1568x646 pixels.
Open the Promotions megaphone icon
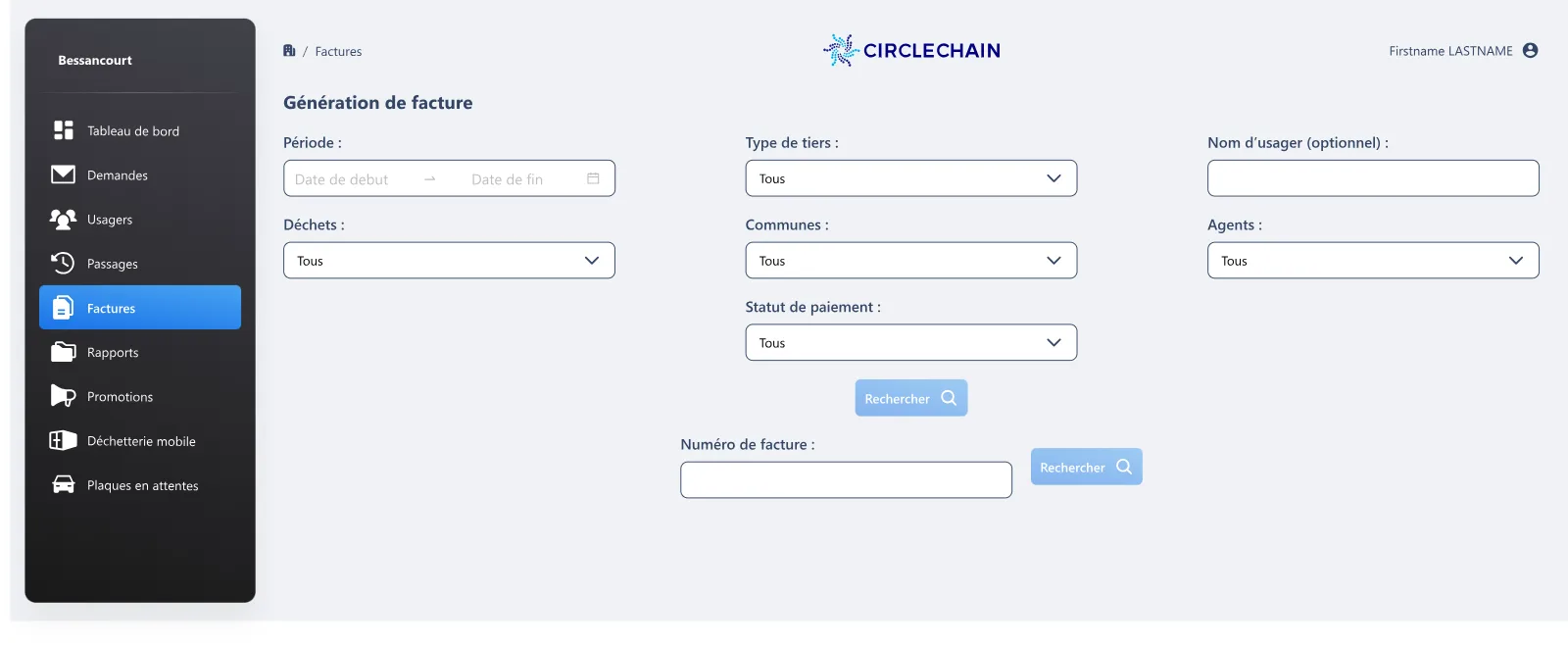click(63, 396)
